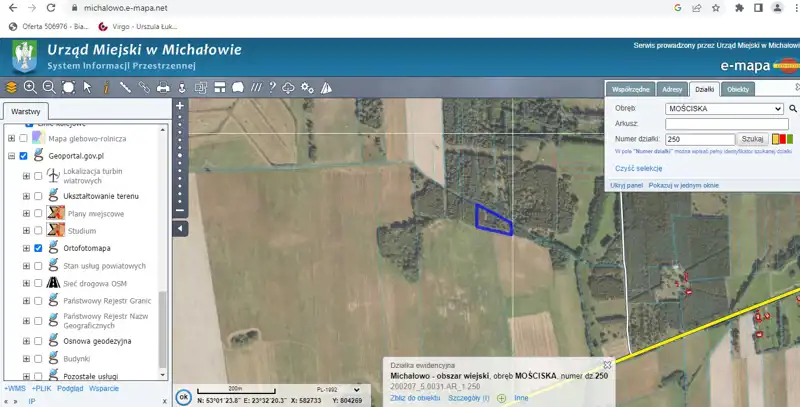Click the Arkusz input field
Image resolution: width=800 pixels, height=407 pixels.
tap(727, 123)
